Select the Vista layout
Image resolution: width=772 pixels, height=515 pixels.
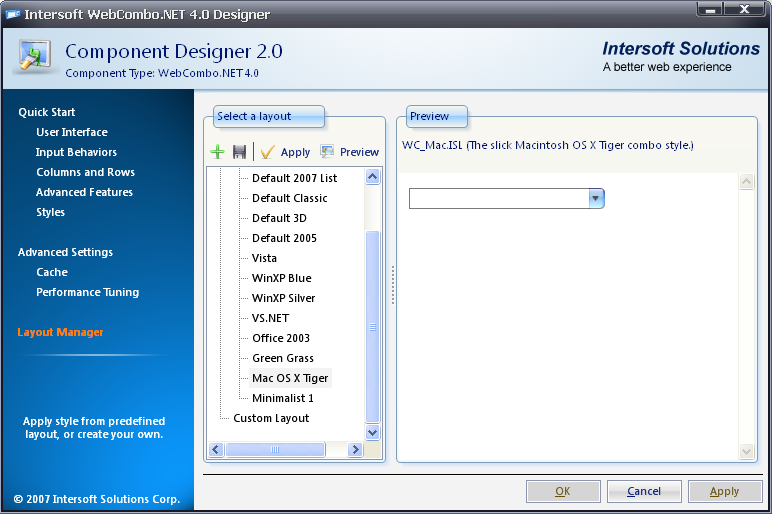[x=264, y=258]
